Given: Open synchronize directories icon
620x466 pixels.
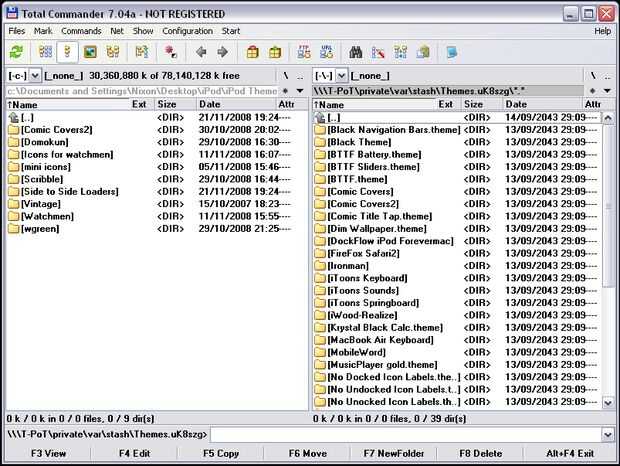Looking at the screenshot, I should coord(401,52).
